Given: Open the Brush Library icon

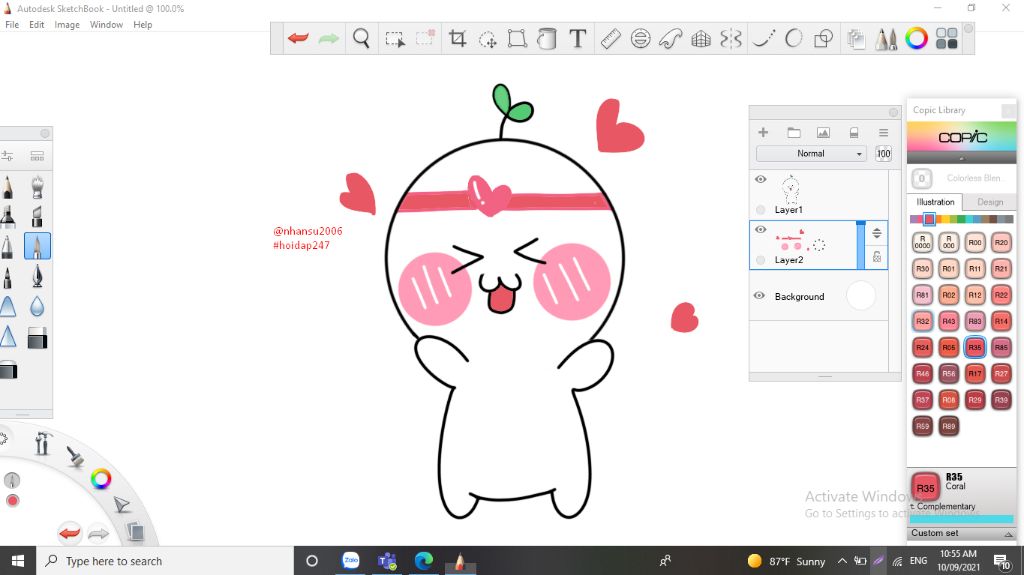Looking at the screenshot, I should (37, 156).
